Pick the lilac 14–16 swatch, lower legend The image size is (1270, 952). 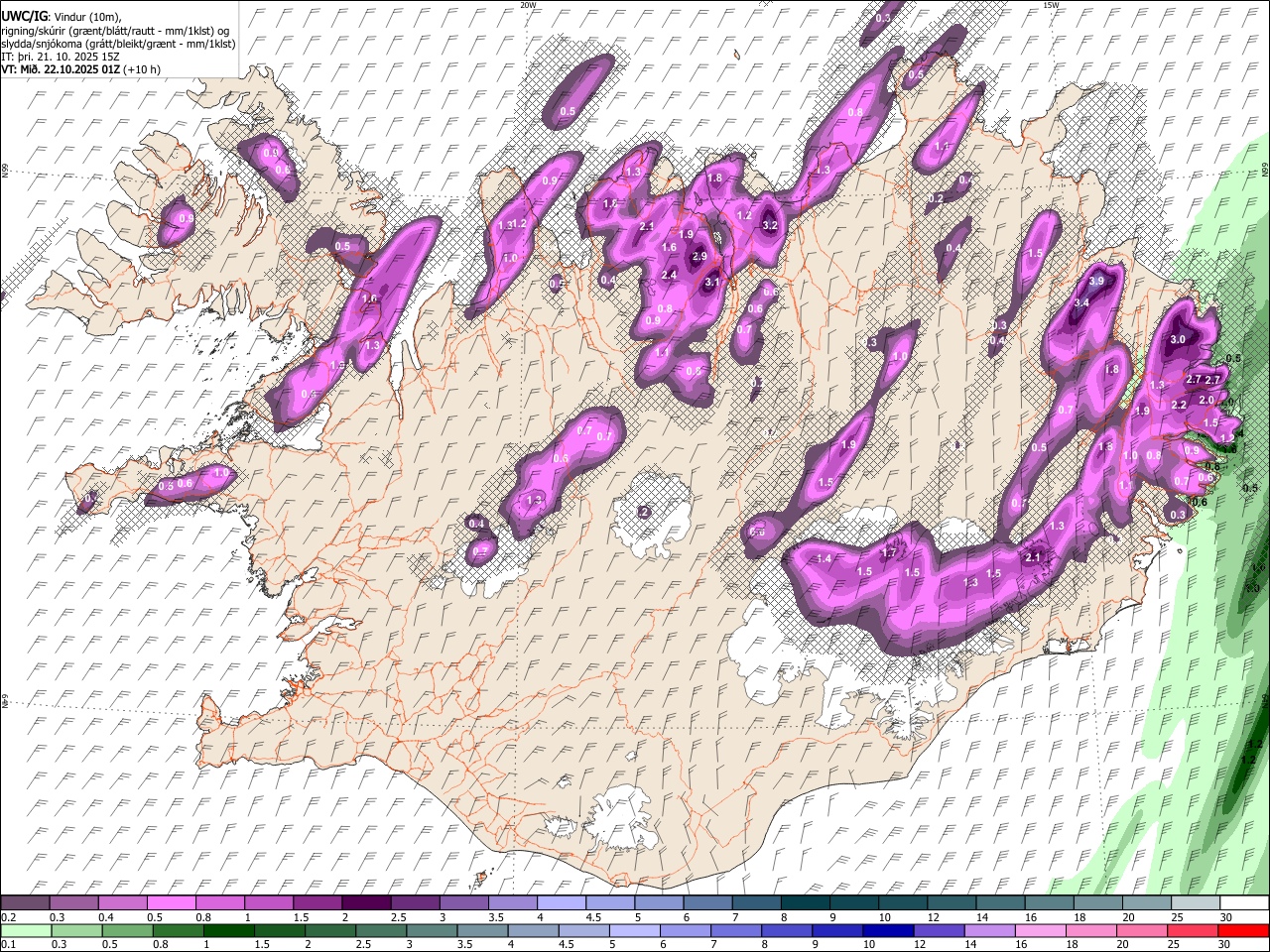(x=990, y=931)
